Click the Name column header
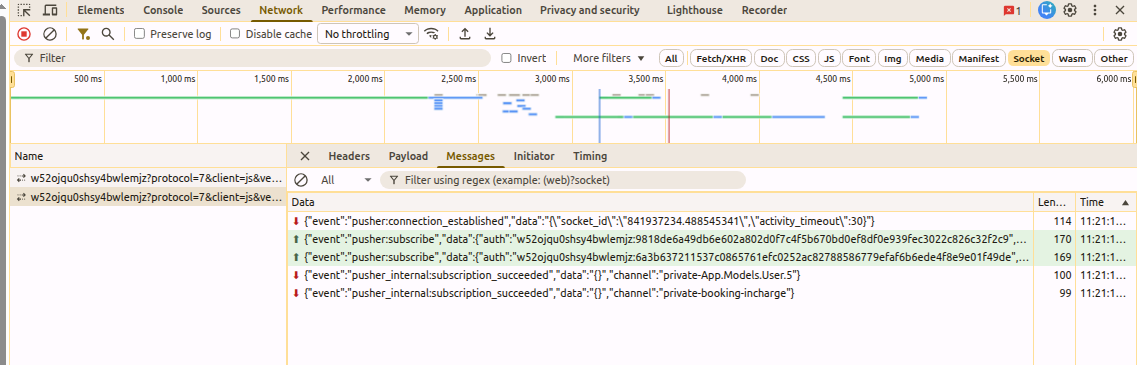This screenshot has width=1137, height=365. coord(148,155)
